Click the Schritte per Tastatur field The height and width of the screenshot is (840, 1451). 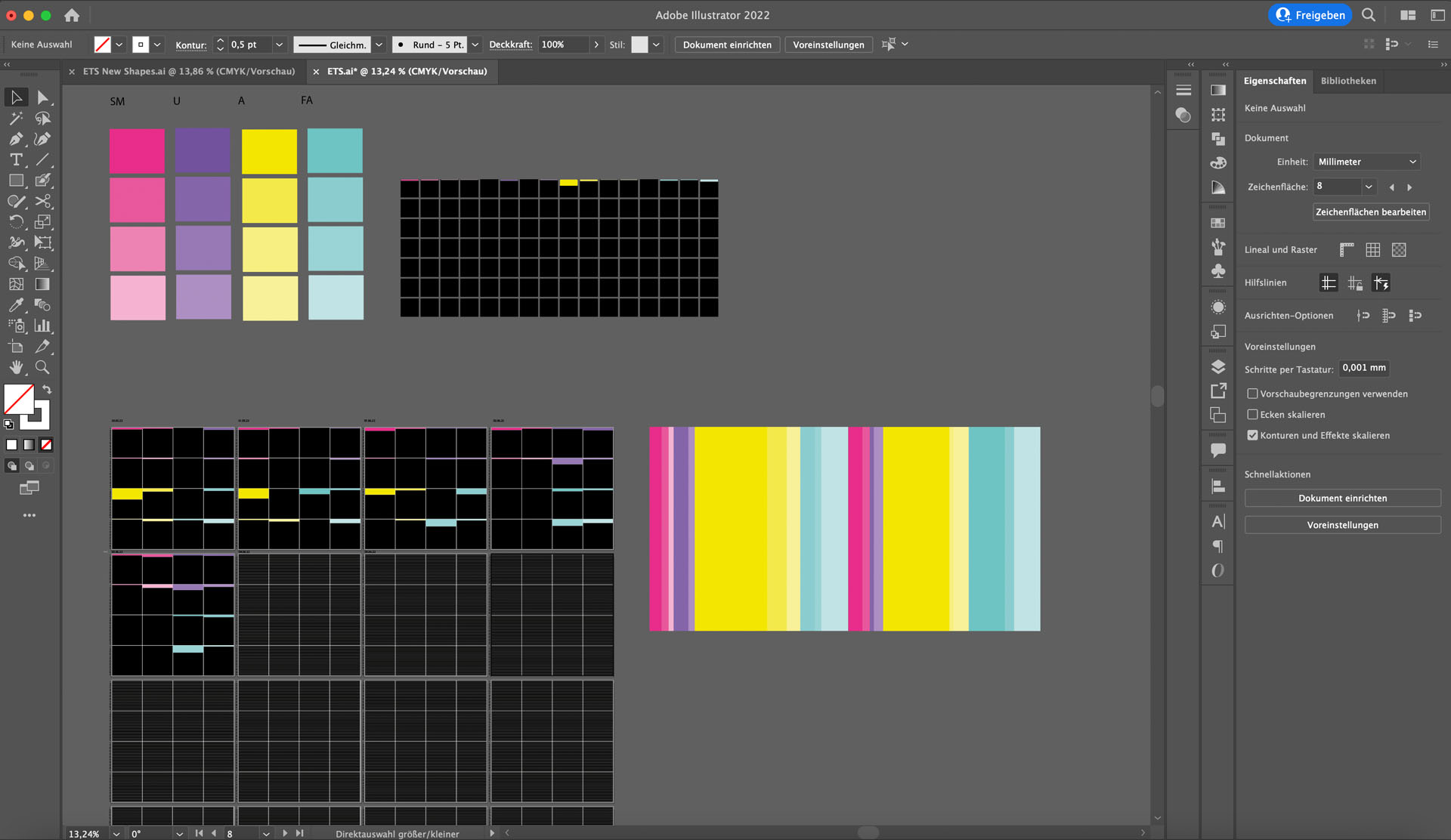tap(1364, 368)
